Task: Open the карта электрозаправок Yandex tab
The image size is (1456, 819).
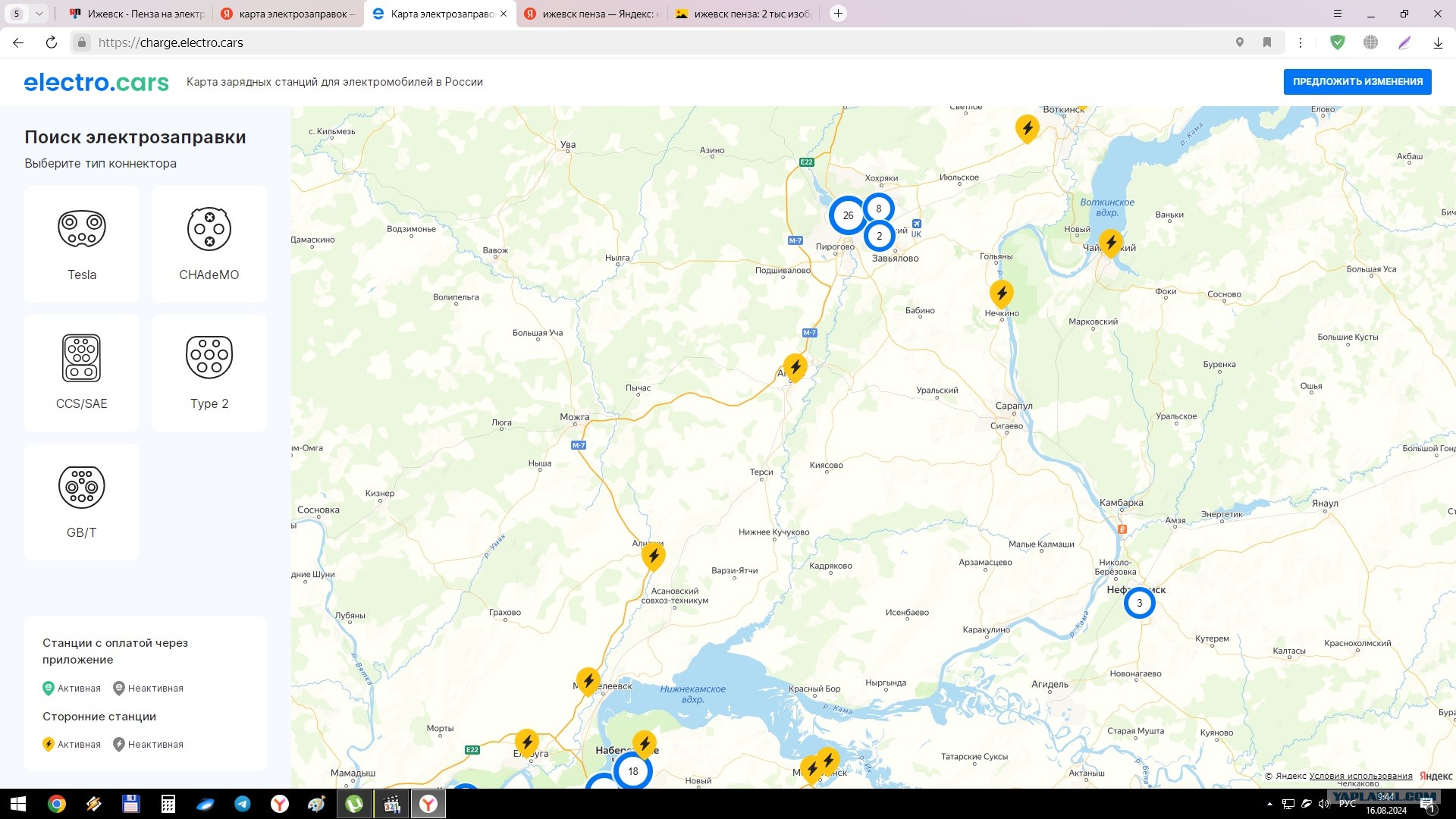Action: pos(288,14)
